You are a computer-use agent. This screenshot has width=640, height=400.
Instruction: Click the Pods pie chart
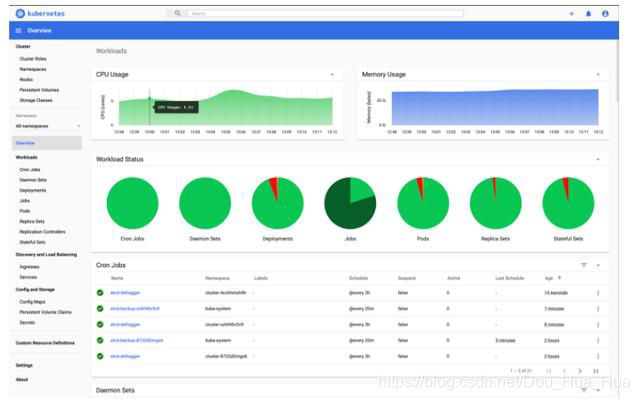tap(423, 203)
